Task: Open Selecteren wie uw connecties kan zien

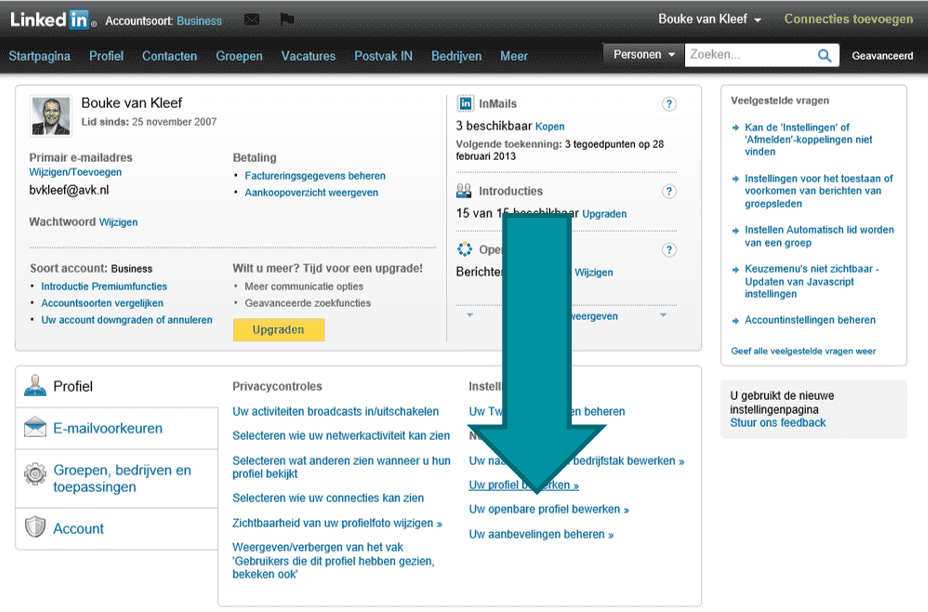Action: [328, 498]
